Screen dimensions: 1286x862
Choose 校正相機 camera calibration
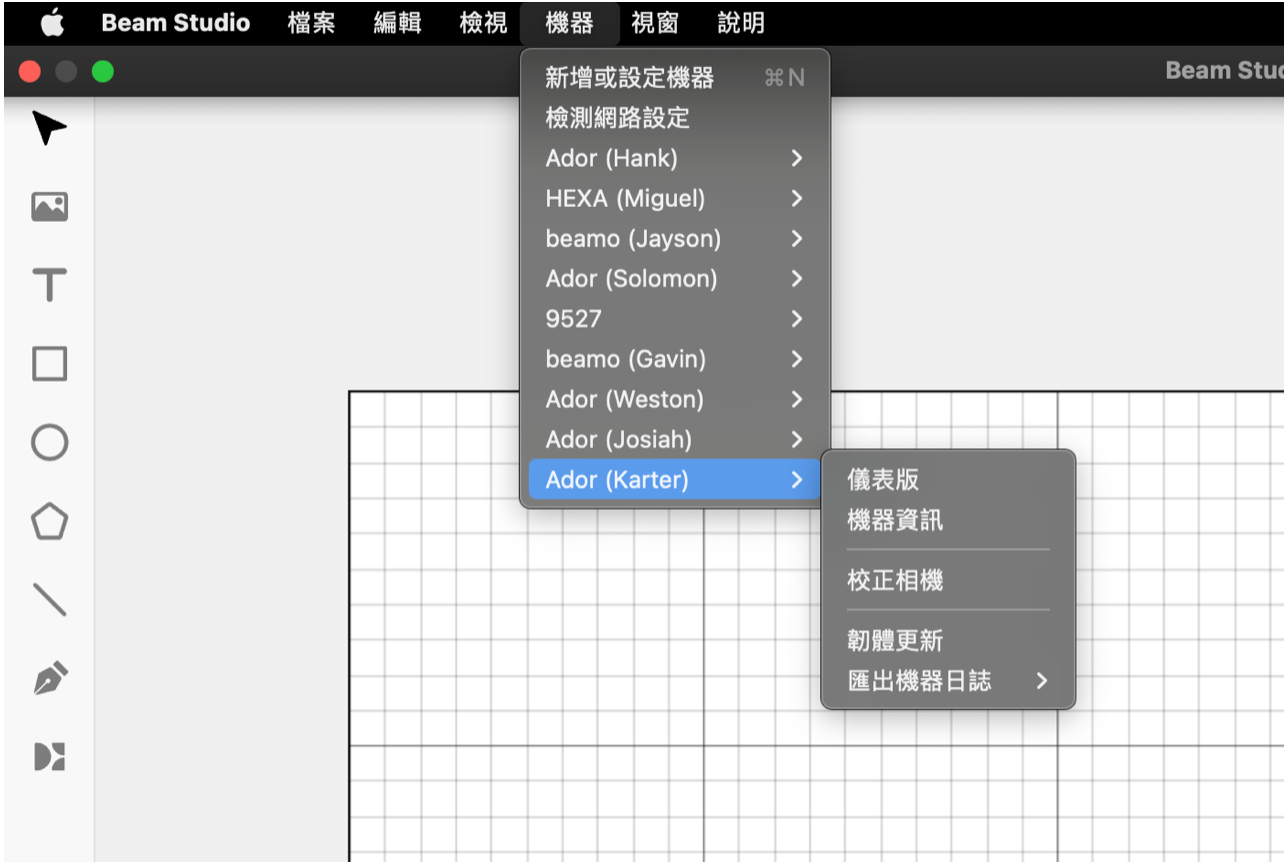point(948,580)
